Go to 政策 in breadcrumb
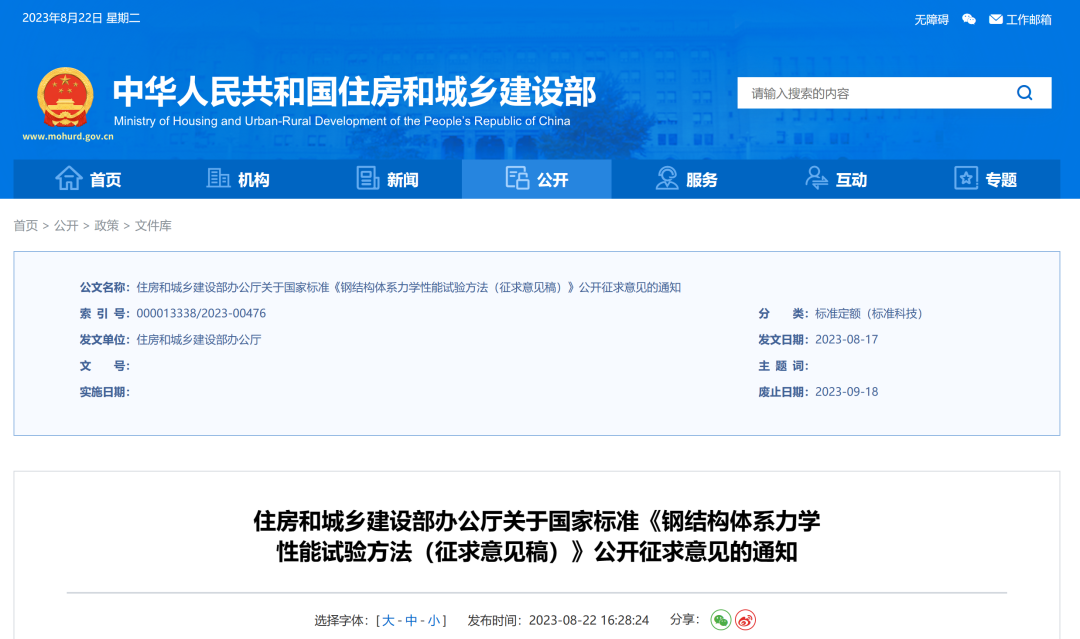The image size is (1080, 639). [107, 226]
